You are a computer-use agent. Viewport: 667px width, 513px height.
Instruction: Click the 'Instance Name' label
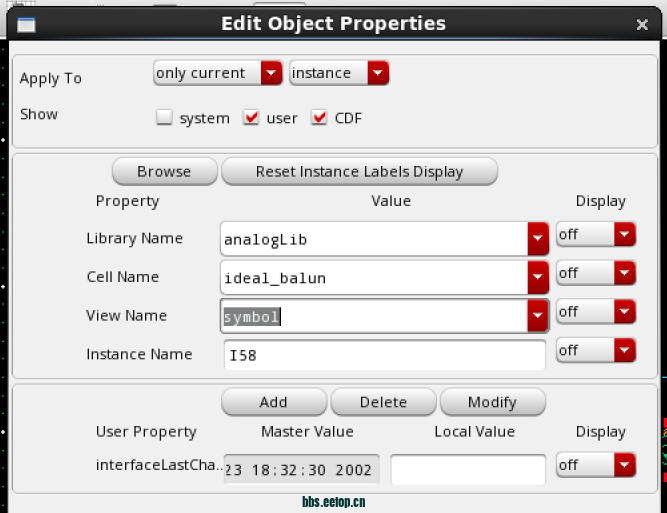[139, 354]
